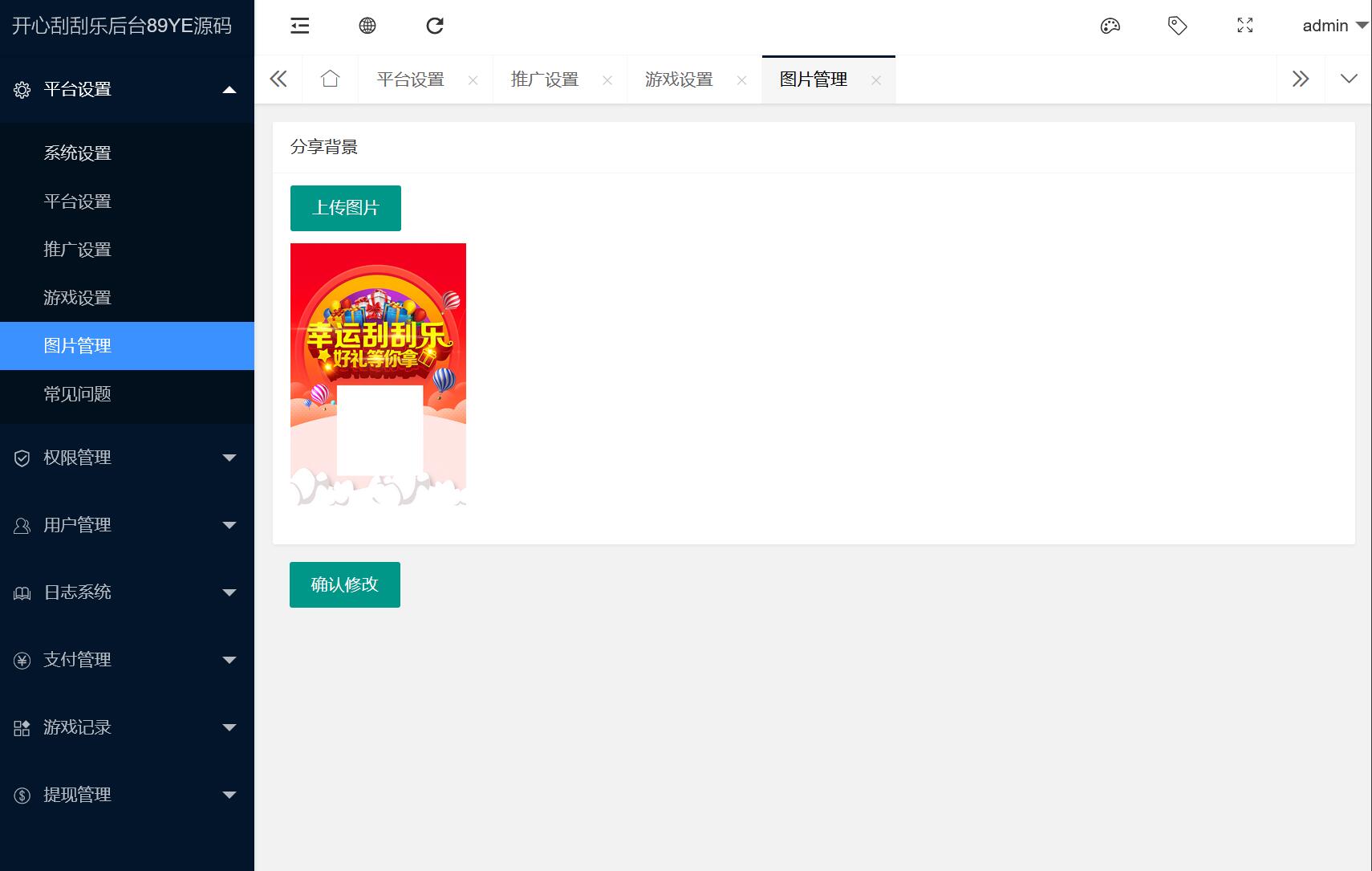Click the globe icon in top toolbar
Screen dimensions: 1372x871
[367, 26]
